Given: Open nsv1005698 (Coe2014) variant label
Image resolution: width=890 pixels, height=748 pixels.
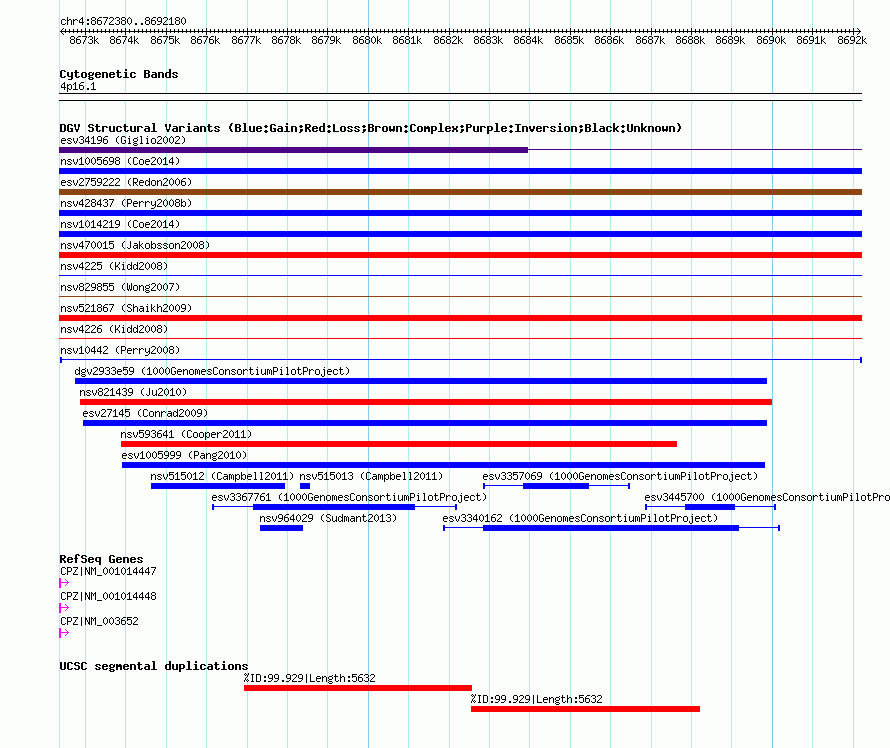Looking at the screenshot, I should pyautogui.click(x=120, y=161).
